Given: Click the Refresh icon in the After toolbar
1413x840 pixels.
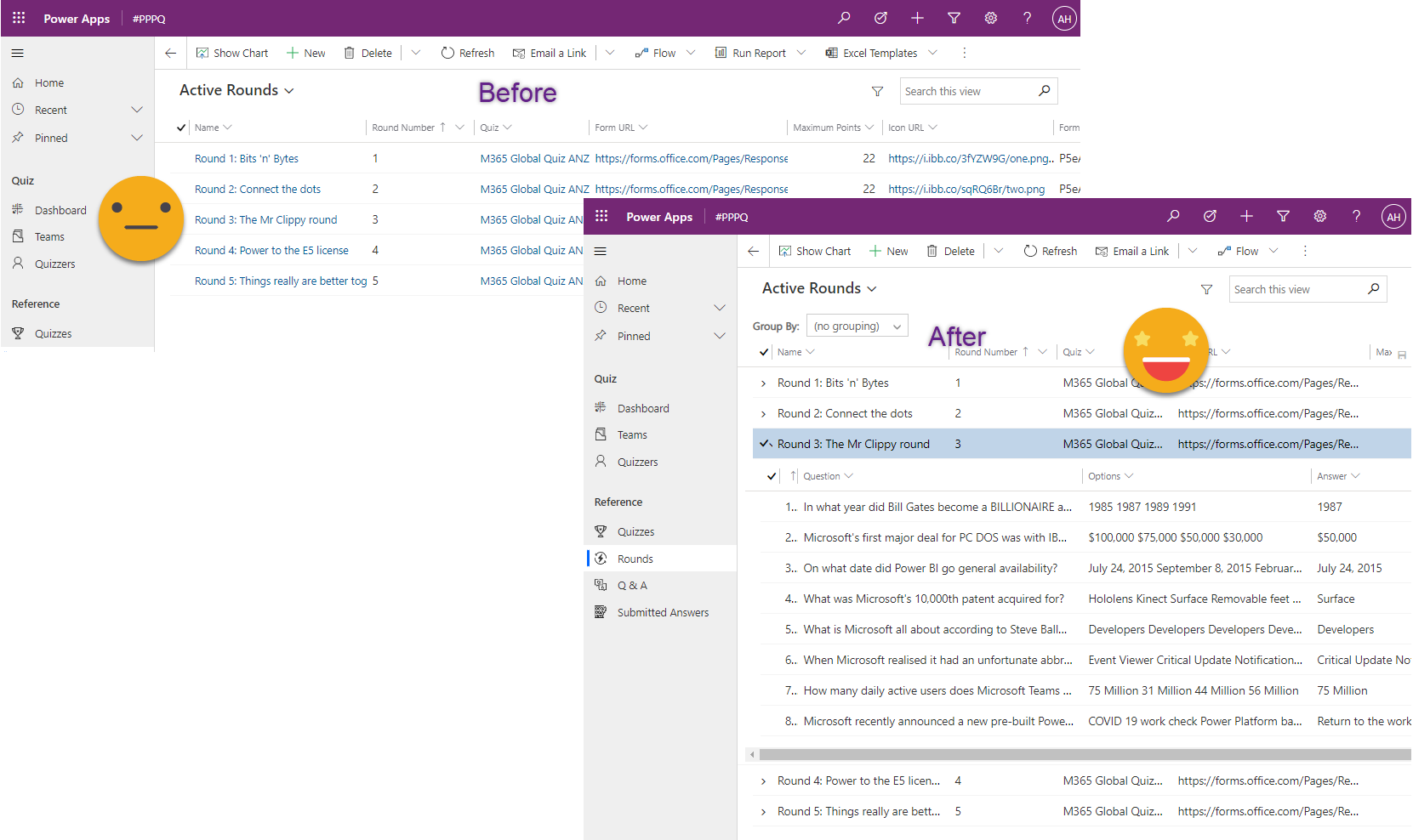Looking at the screenshot, I should [1031, 251].
